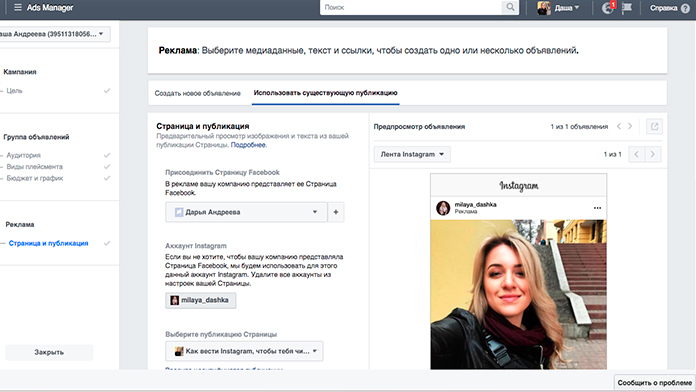Click the Instagram logo in preview header
The height and width of the screenshot is (392, 696).
coord(518,186)
